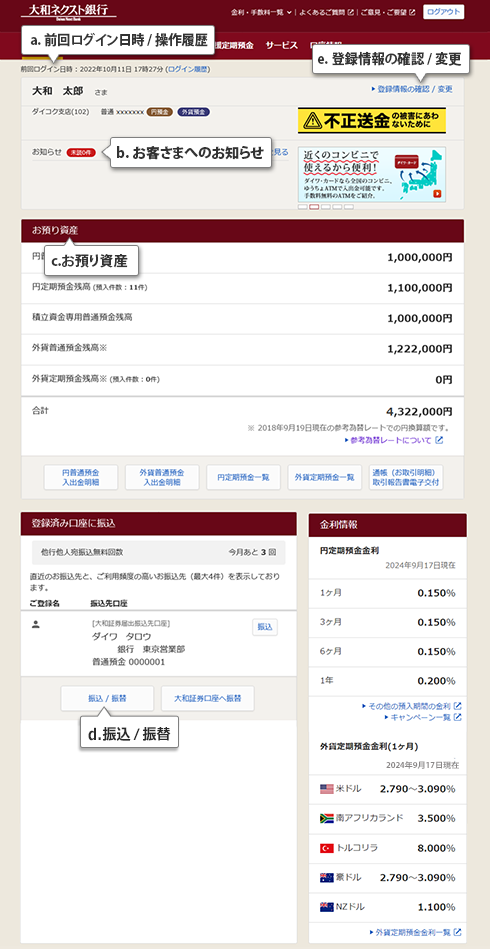Click the 金利情報 panel header
The width and height of the screenshot is (490, 950).
pos(388,525)
